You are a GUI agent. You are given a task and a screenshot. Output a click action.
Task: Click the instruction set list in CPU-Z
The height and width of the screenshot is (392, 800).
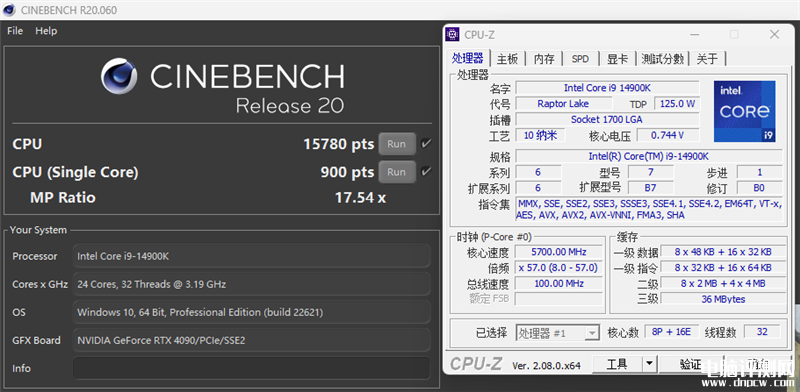(x=648, y=209)
